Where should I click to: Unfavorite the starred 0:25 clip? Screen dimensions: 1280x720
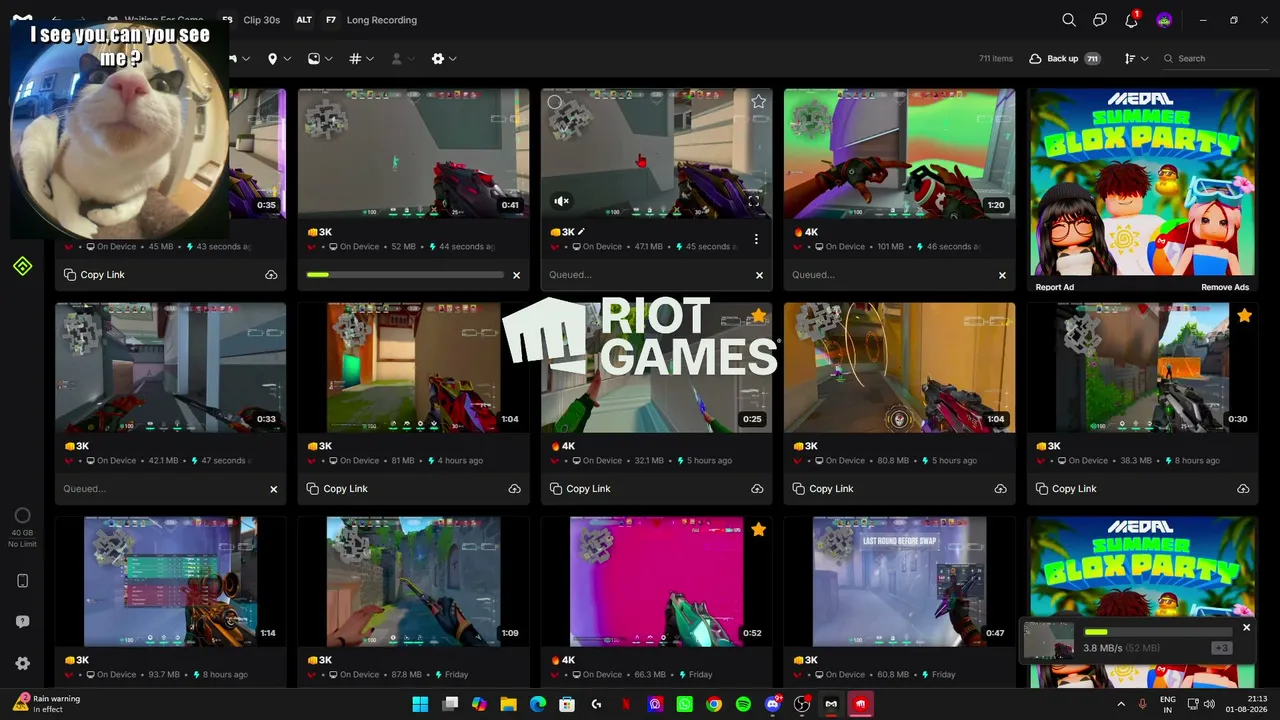758,316
